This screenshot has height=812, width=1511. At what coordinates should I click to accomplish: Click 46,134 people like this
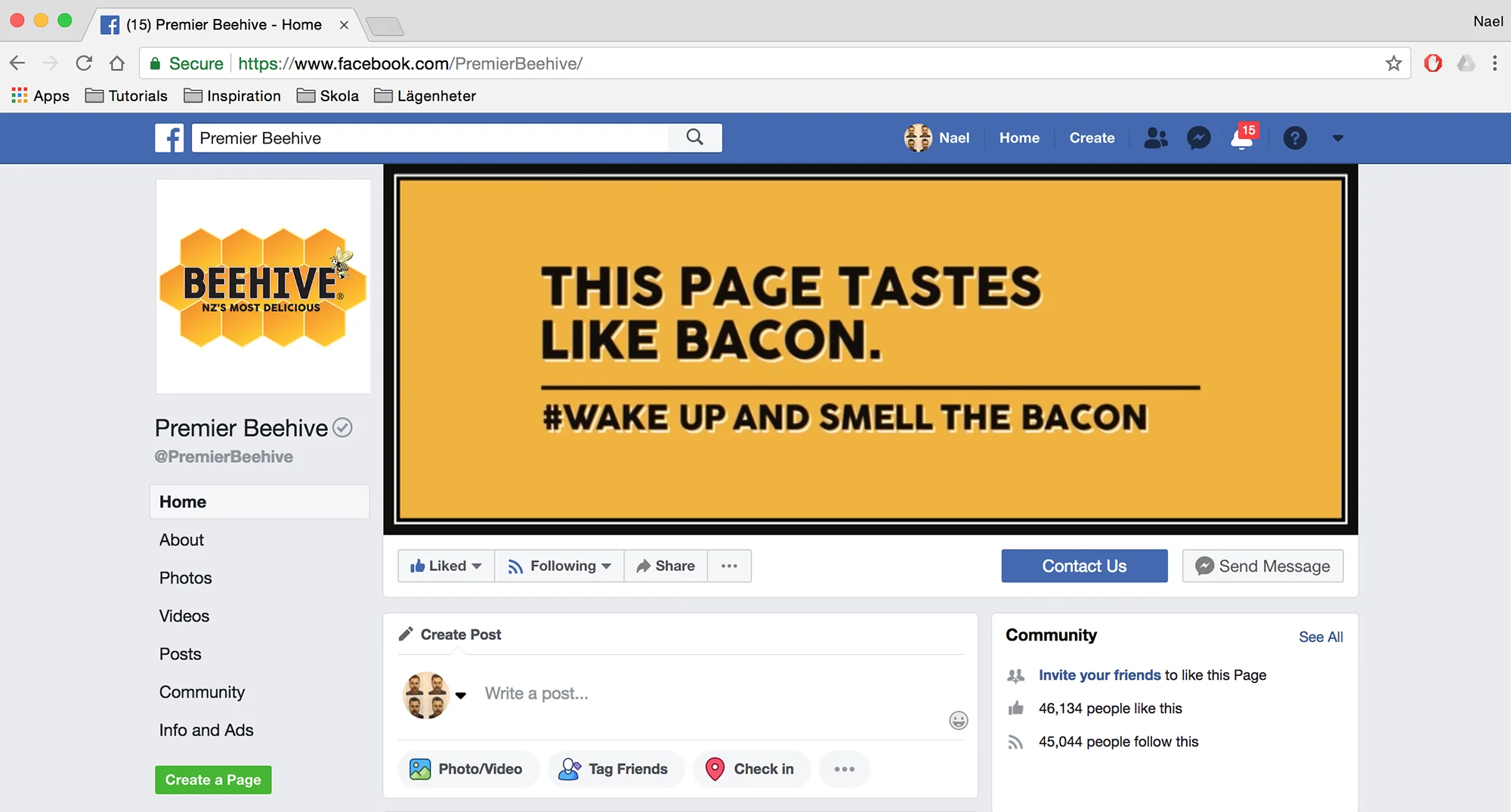tap(1110, 709)
